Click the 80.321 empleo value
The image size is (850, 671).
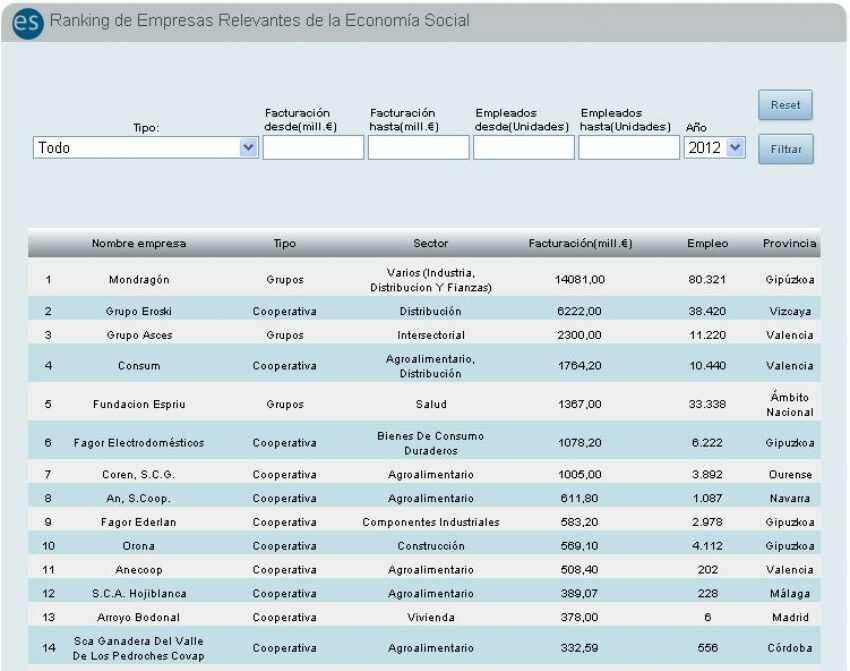707,280
